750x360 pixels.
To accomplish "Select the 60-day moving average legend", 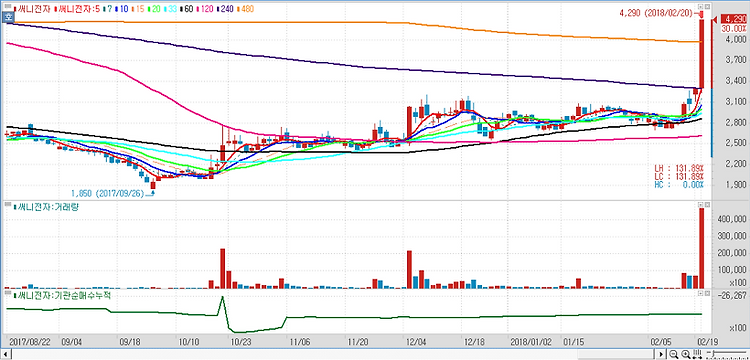I will 187,9.
